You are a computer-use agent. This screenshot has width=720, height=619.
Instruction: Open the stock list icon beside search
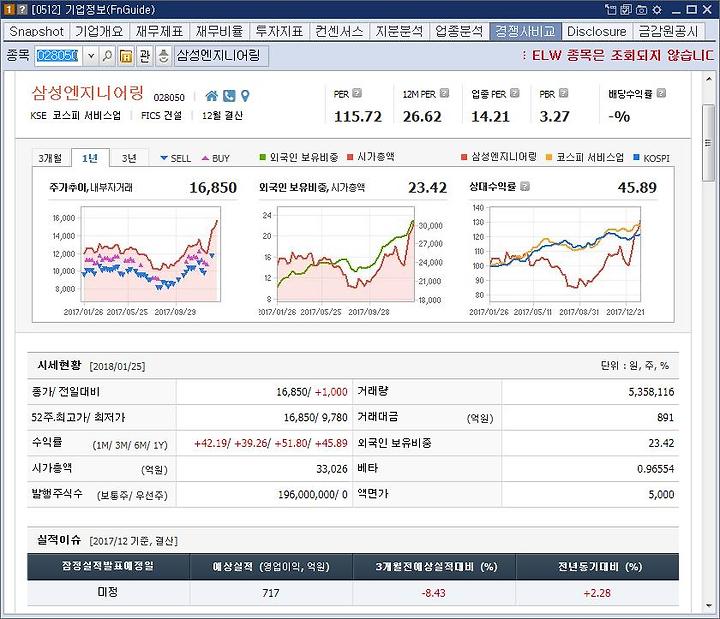[125, 56]
